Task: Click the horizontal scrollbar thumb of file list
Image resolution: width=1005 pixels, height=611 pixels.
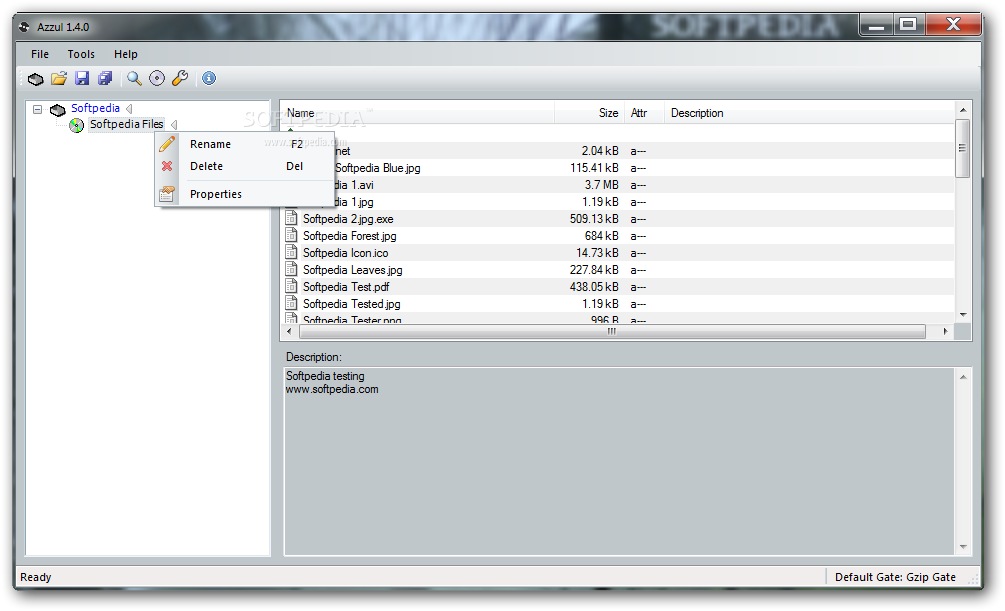Action: tap(612, 331)
